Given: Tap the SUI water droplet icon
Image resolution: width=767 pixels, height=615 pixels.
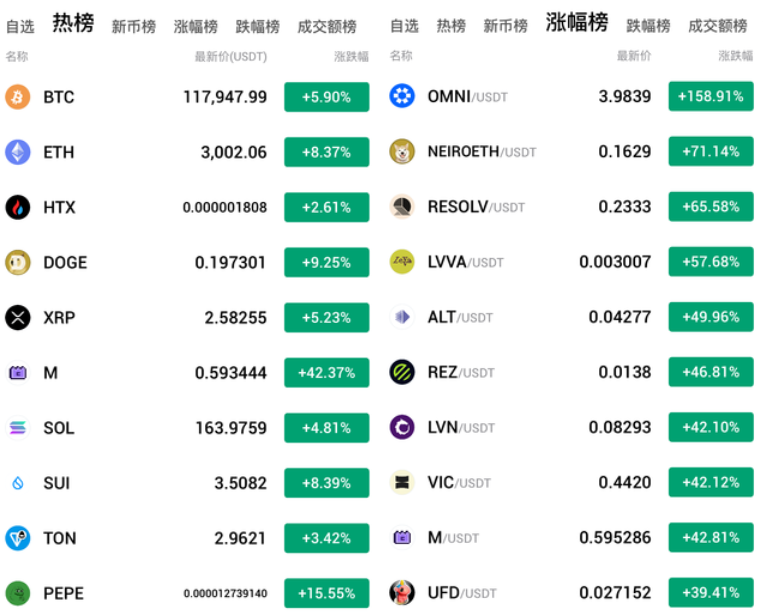Looking at the screenshot, I should [18, 483].
